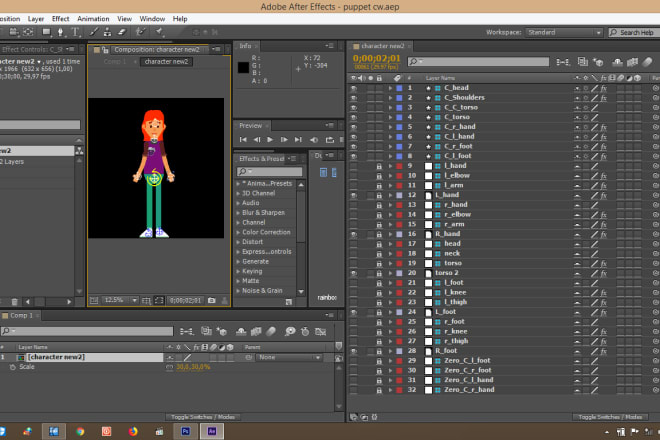660x440 pixels.
Task: Expand the Blur & Sharpen category
Action: pos(238,213)
